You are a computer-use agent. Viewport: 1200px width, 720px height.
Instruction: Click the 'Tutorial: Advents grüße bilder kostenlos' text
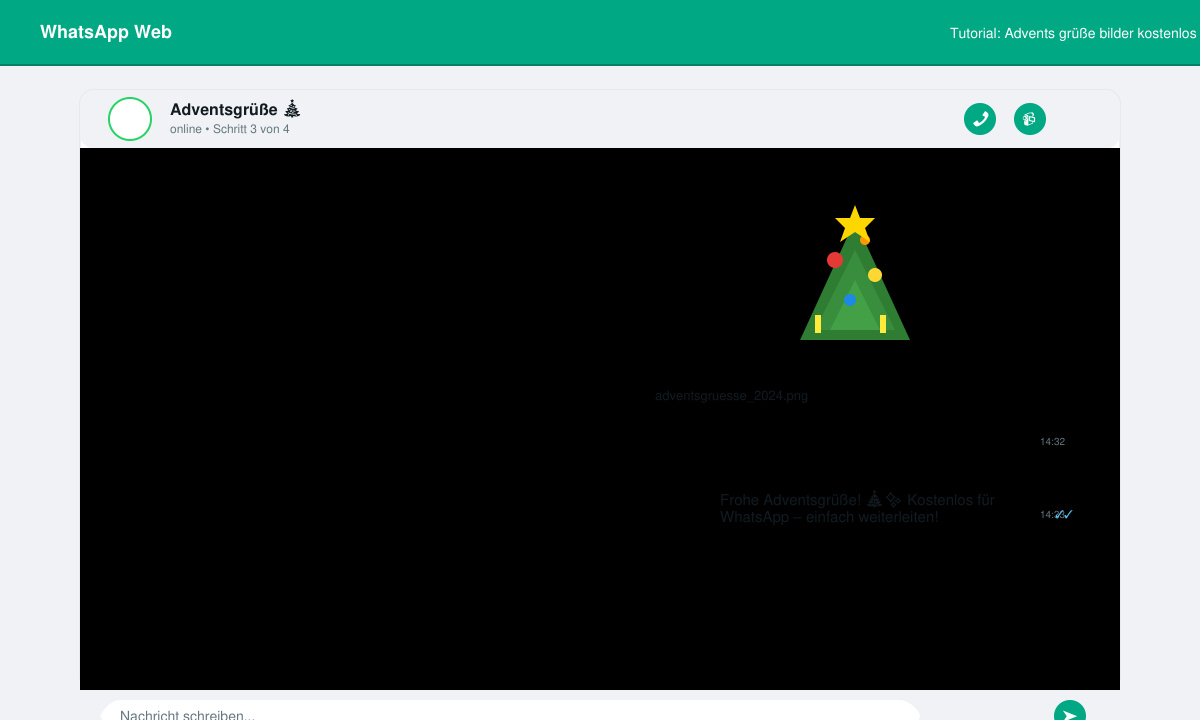click(1073, 33)
